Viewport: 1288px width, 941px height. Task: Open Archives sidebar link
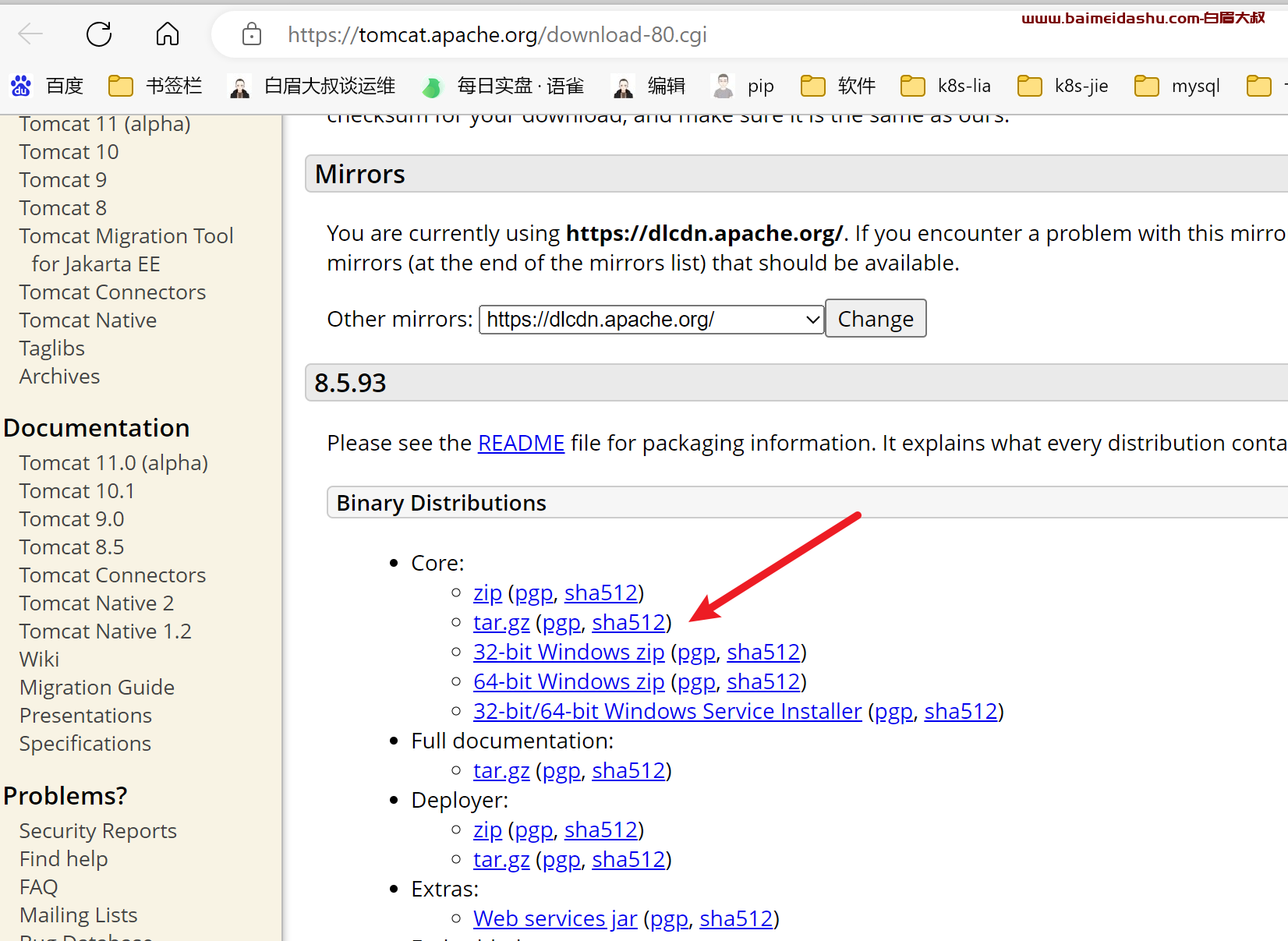point(59,377)
